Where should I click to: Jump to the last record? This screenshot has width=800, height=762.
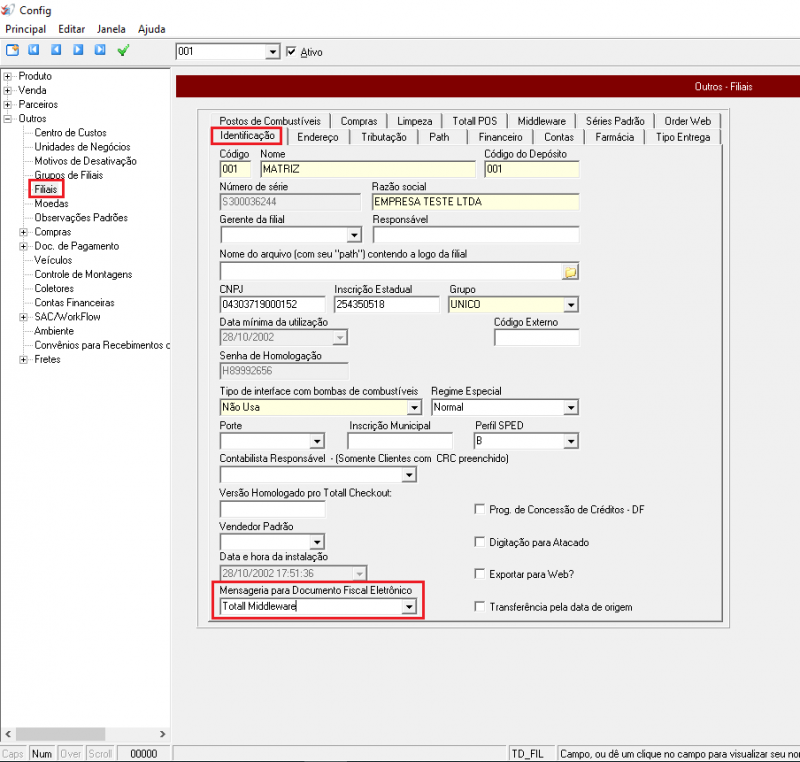tap(100, 50)
